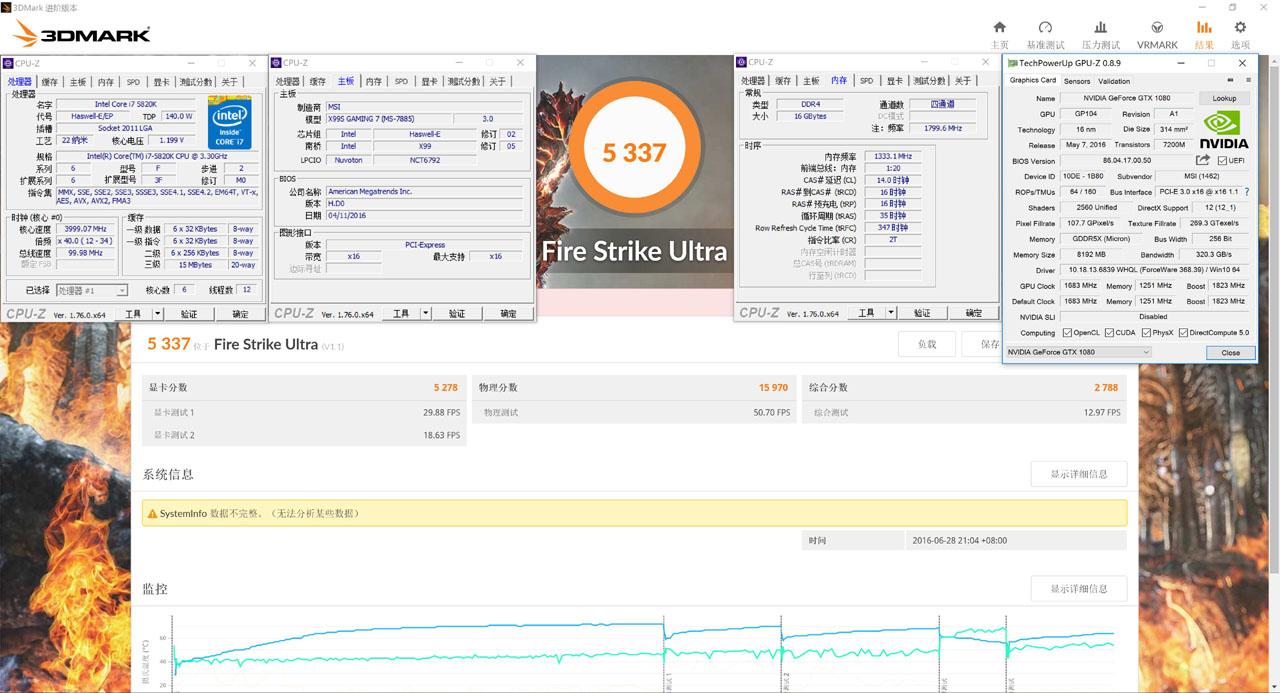The height and width of the screenshot is (693, 1280).
Task: Click the Bus Interface question mark in GPU-Z
Action: click(1246, 191)
